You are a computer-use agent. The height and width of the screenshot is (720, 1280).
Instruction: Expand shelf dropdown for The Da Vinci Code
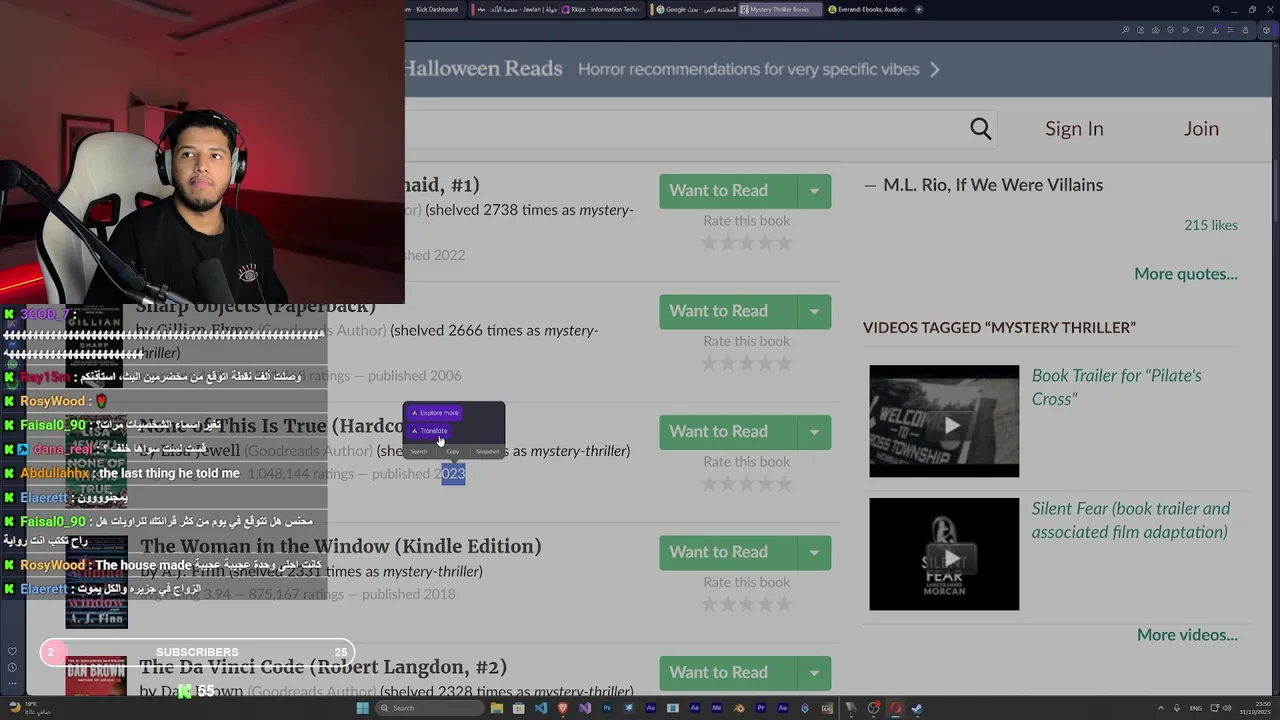(814, 673)
